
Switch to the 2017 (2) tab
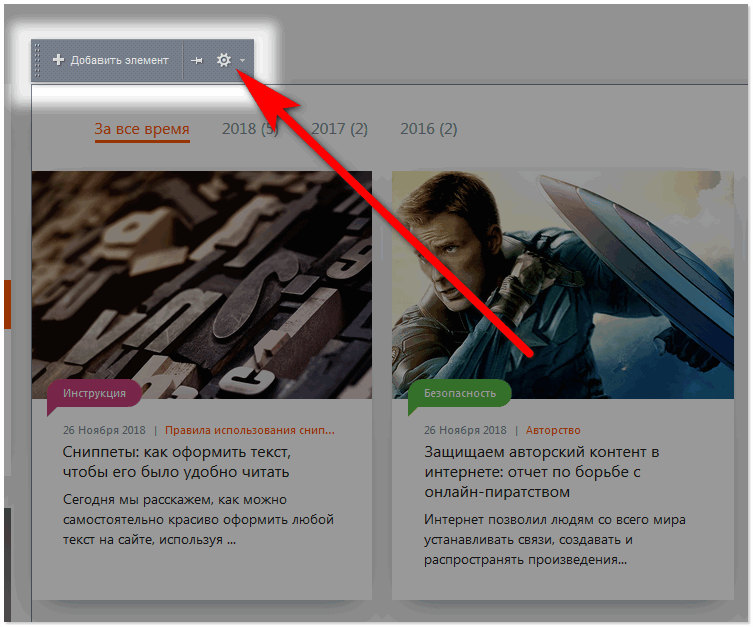340,129
